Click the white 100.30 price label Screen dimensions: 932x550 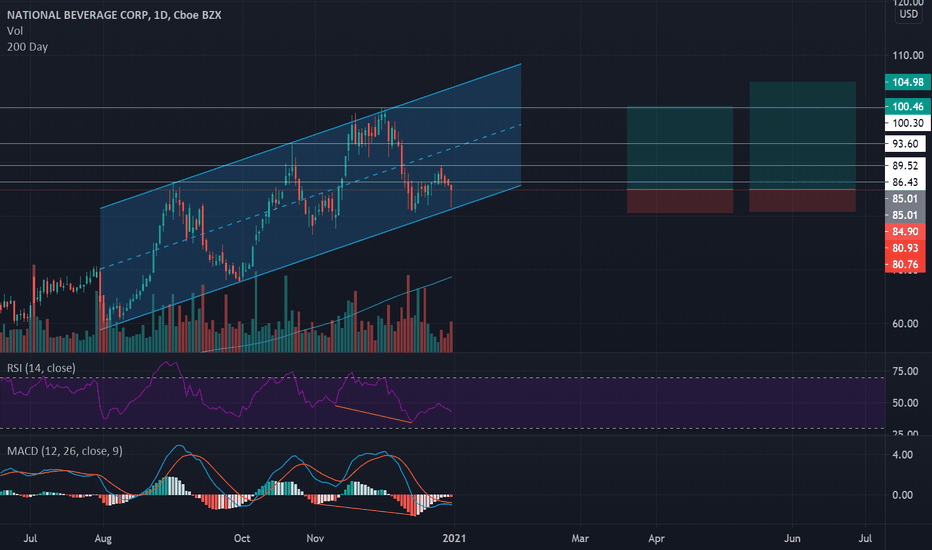pos(908,123)
